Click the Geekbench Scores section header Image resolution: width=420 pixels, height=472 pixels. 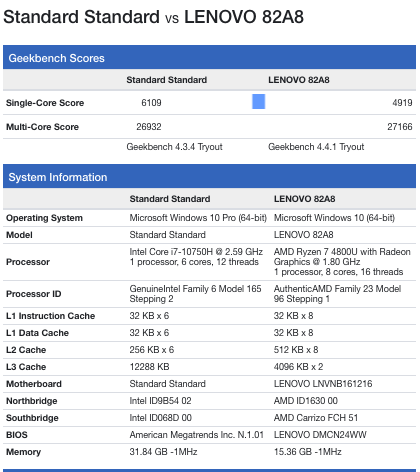point(209,58)
